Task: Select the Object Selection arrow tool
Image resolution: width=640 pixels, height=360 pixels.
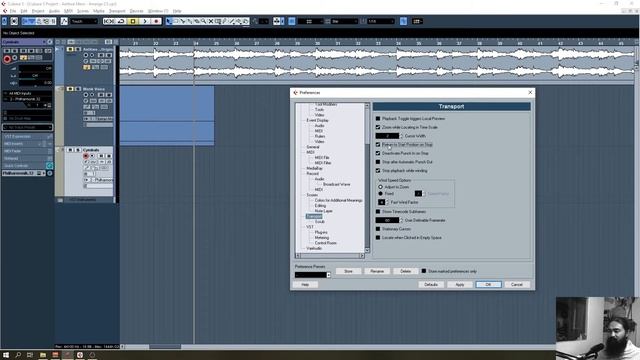Action: pos(169,21)
